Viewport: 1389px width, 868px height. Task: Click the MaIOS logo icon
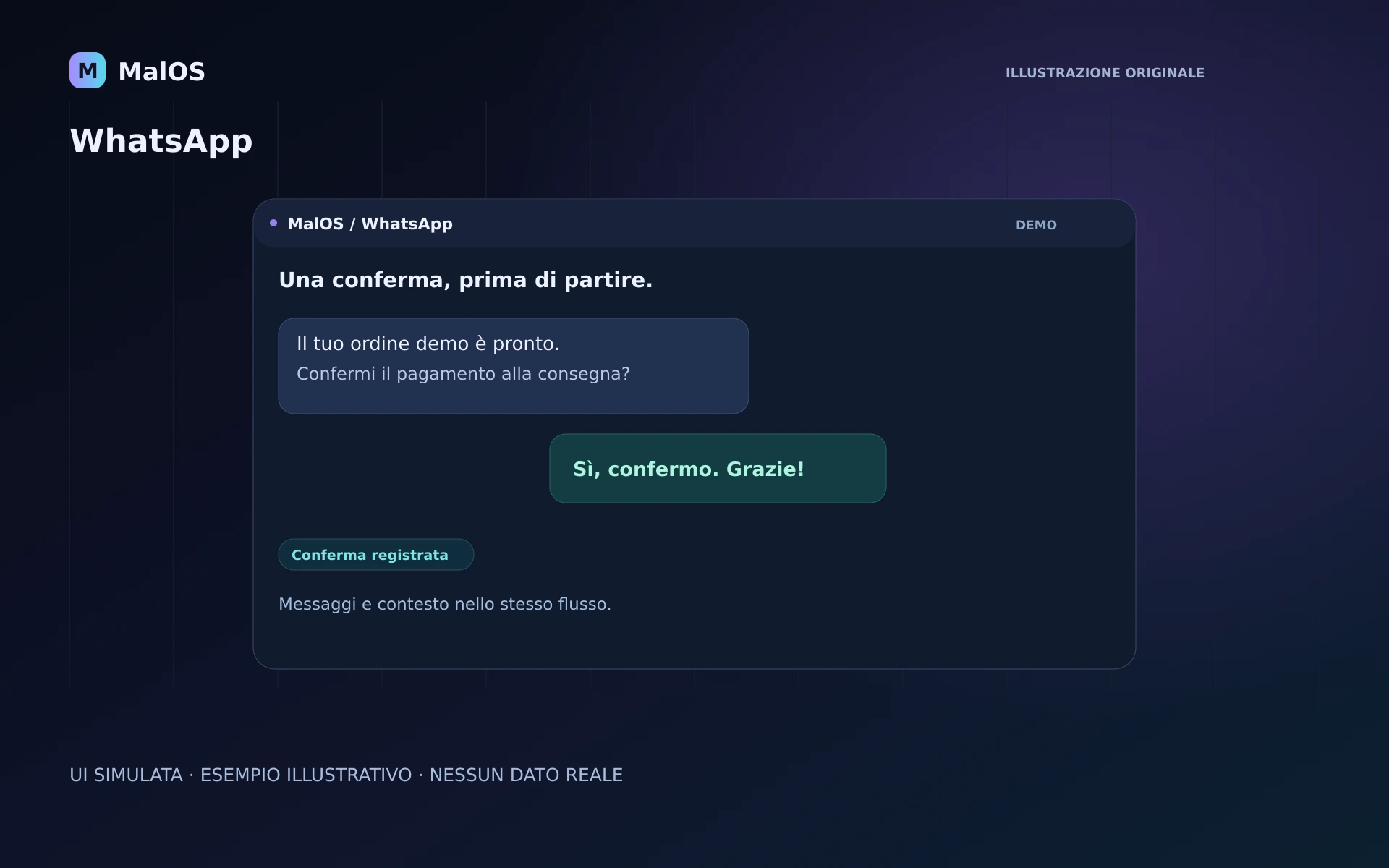[88, 70]
